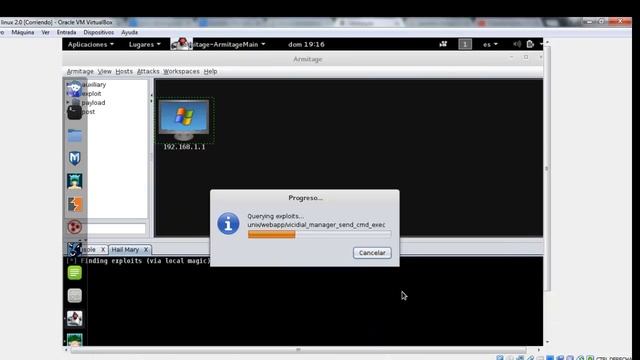The image size is (640, 360).
Task: Click the info icon in Progreso dialog
Action: coord(228,224)
